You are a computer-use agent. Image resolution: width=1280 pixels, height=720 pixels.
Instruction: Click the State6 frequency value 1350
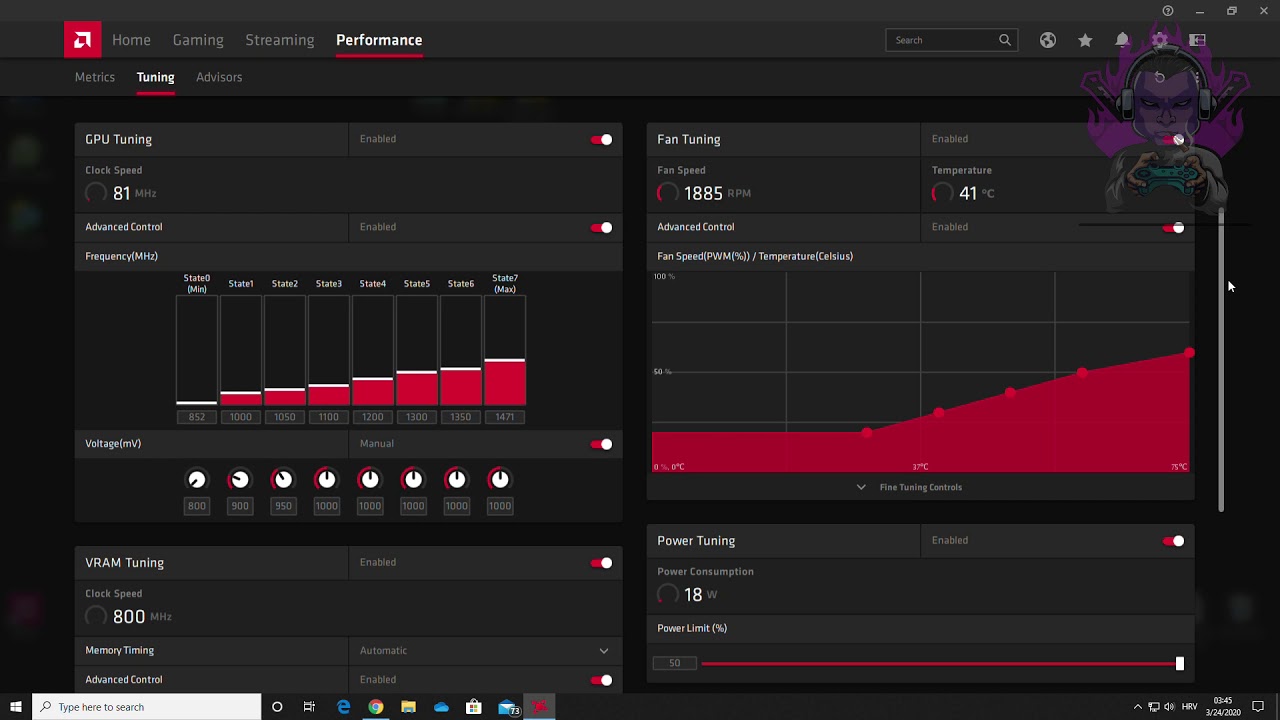(461, 417)
